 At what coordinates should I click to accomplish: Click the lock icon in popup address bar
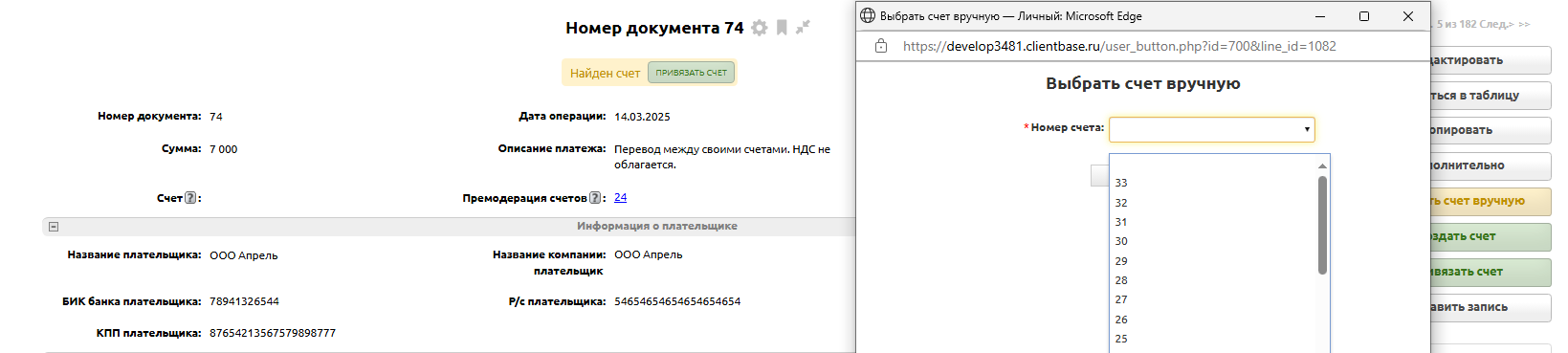(881, 46)
